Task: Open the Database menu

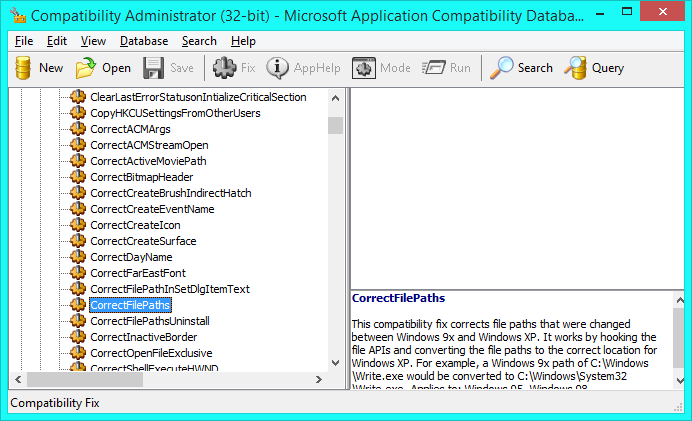Action: [144, 41]
